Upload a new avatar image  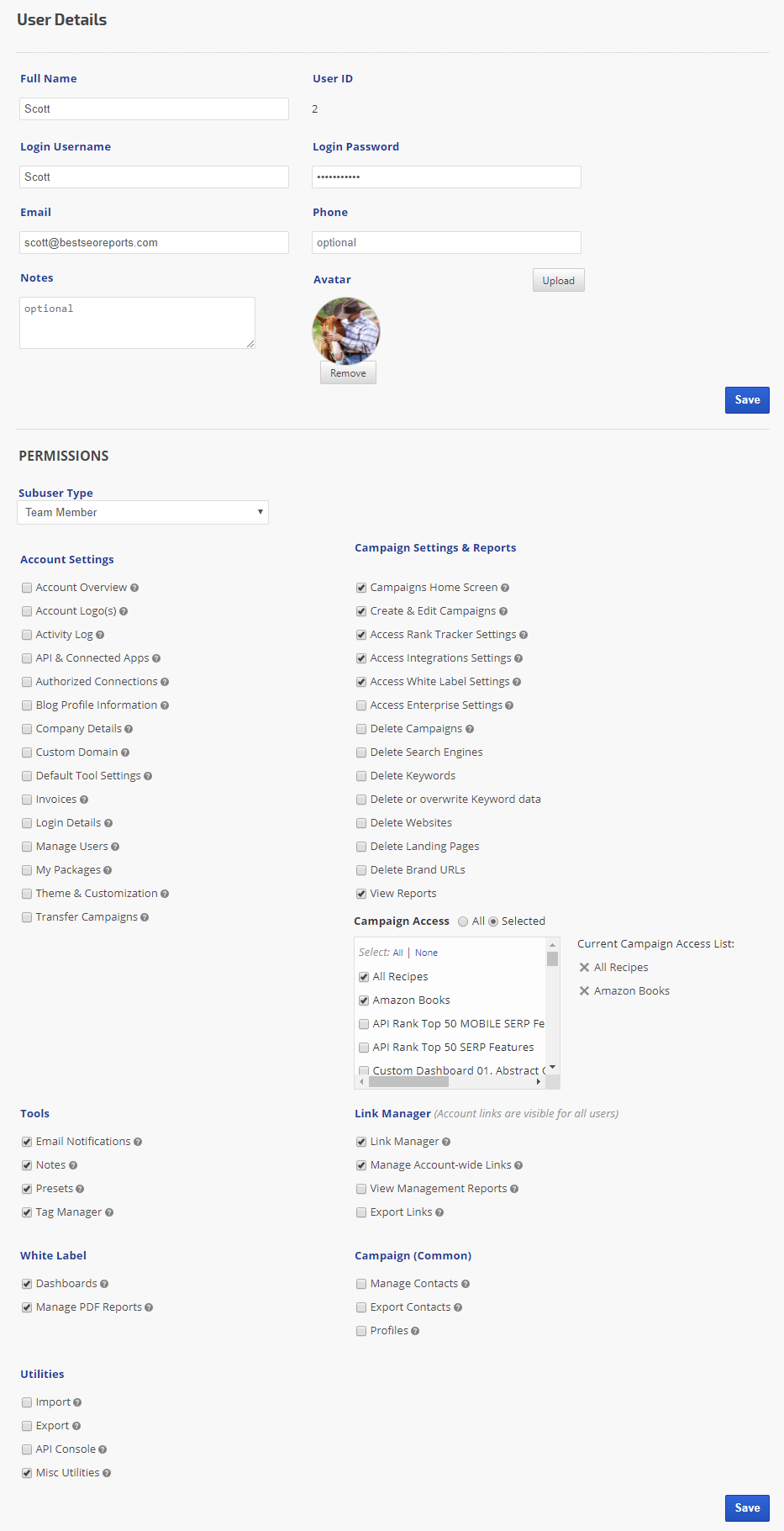click(x=558, y=281)
